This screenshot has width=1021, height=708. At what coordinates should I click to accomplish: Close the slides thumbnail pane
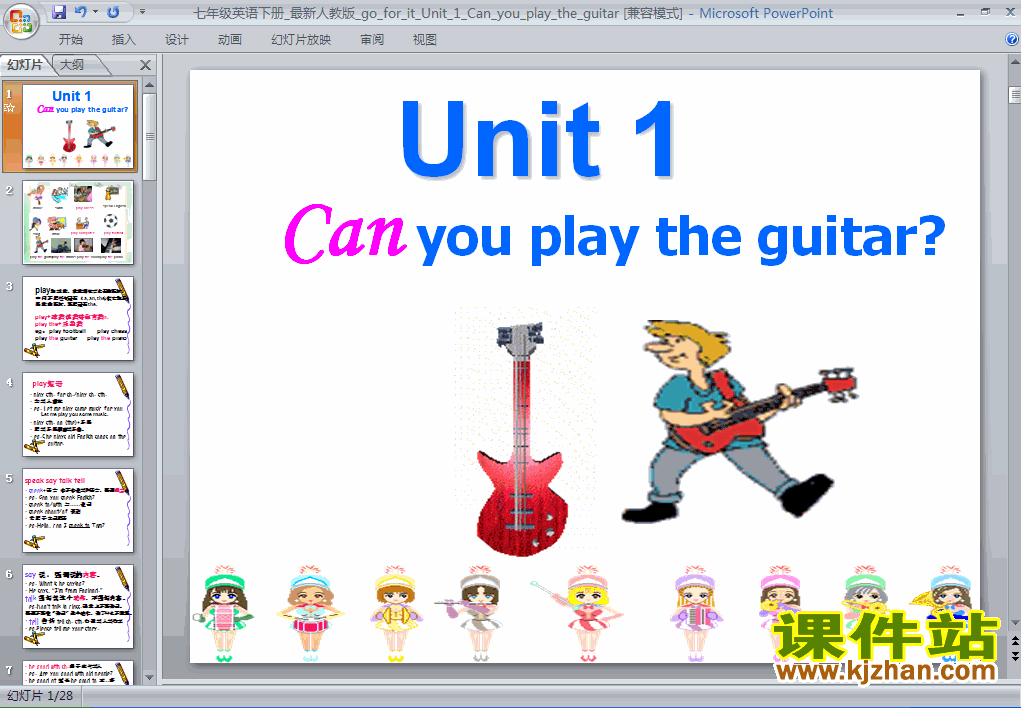pyautogui.click(x=145, y=65)
